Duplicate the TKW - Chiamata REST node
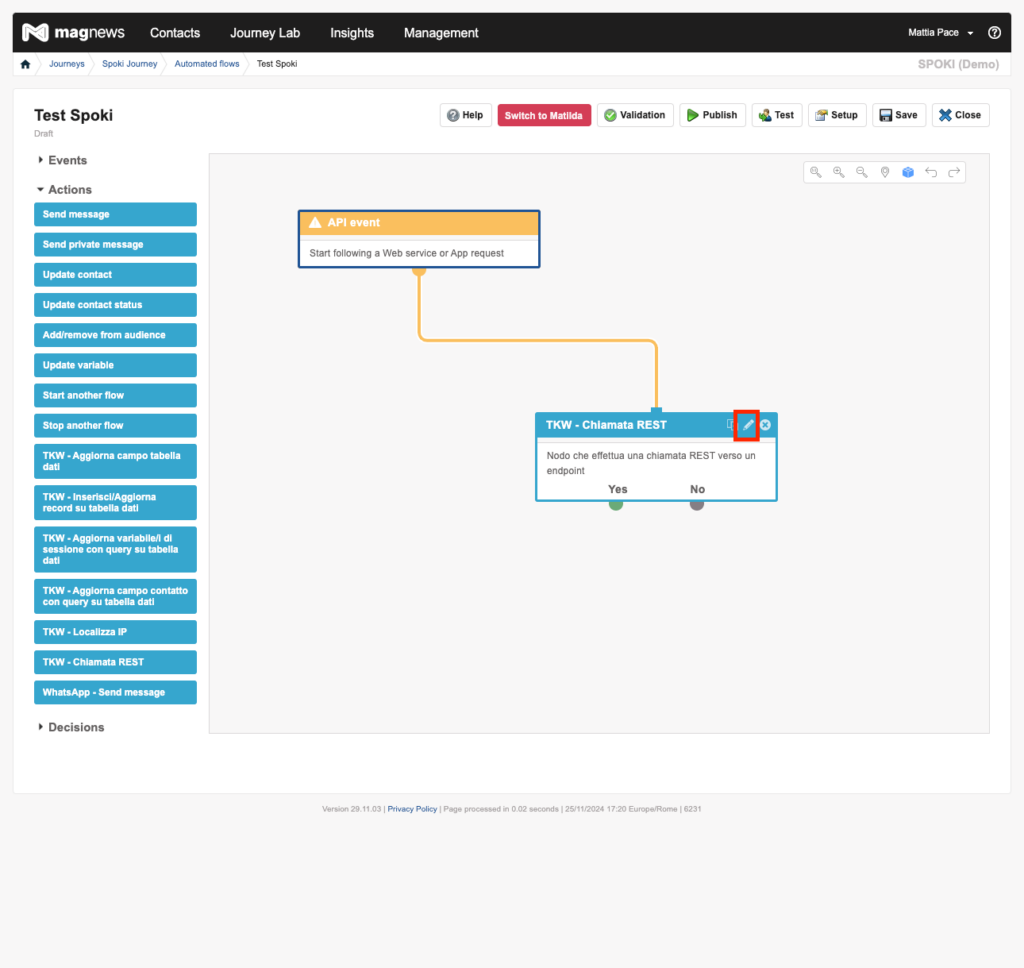Screen dimensions: 1024x968 pyautogui.click(x=730, y=425)
